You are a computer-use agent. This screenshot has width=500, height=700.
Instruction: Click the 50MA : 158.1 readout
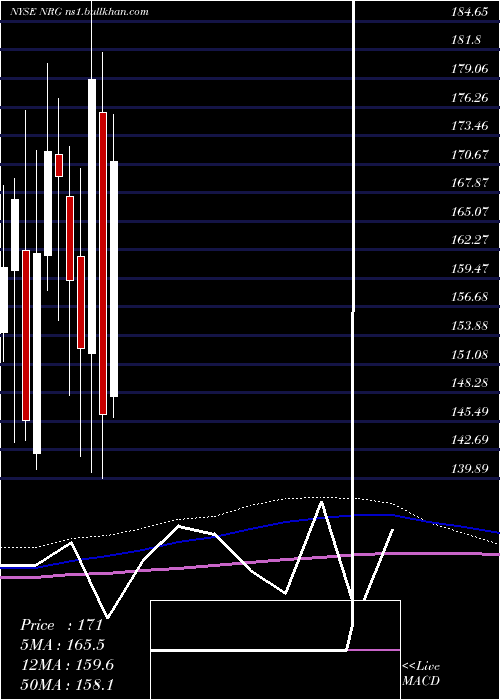pos(67,685)
